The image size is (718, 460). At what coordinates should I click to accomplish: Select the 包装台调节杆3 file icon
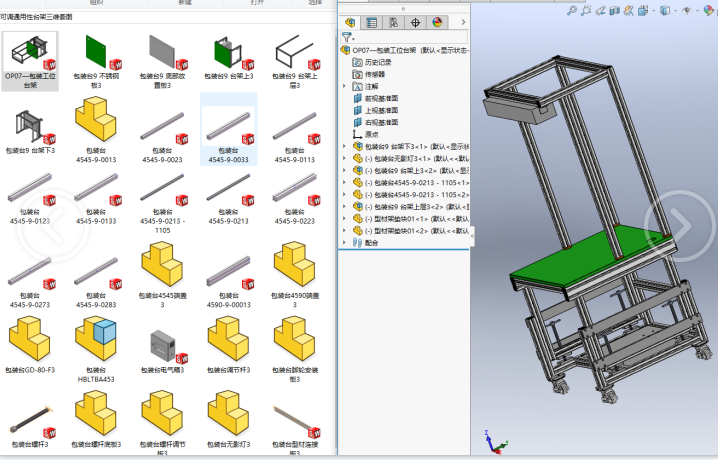[x=228, y=339]
